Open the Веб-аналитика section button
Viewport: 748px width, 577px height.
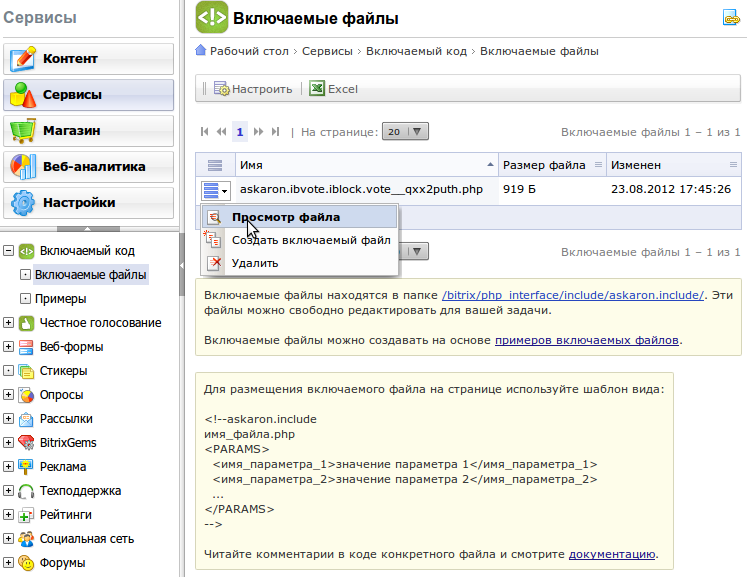tap(88, 167)
